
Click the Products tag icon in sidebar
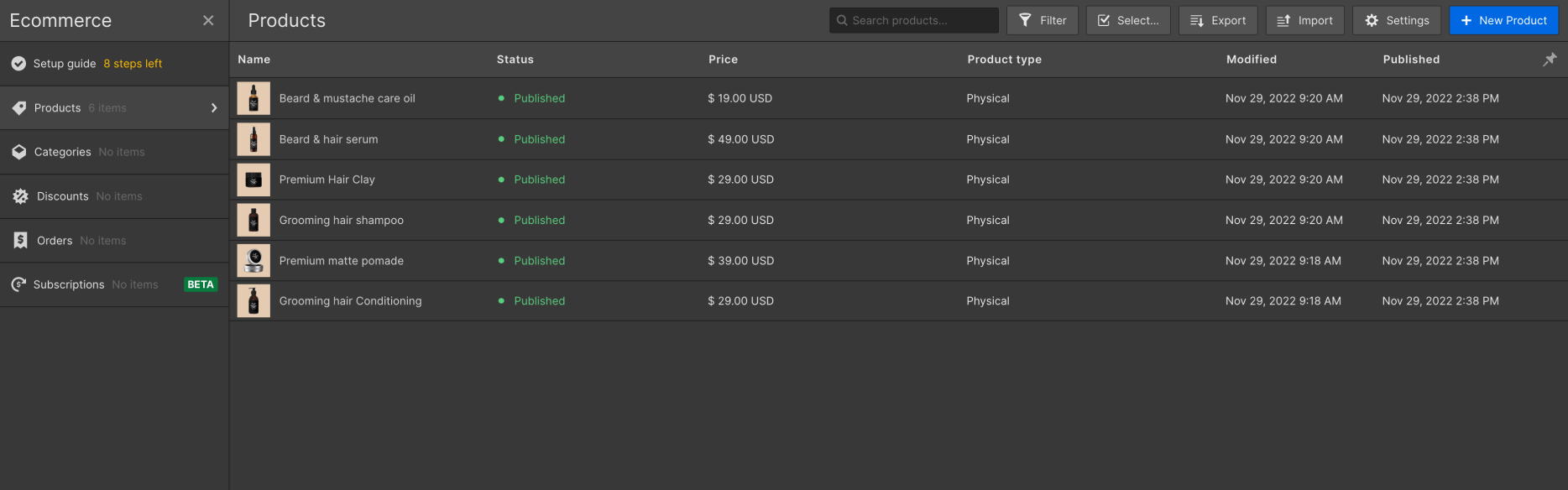[x=19, y=108]
